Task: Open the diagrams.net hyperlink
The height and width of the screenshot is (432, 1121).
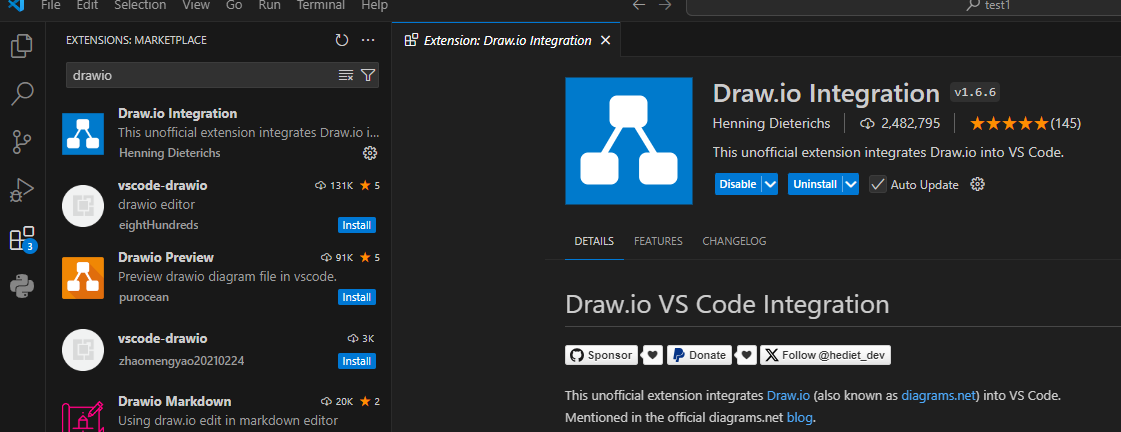Action: (939, 396)
